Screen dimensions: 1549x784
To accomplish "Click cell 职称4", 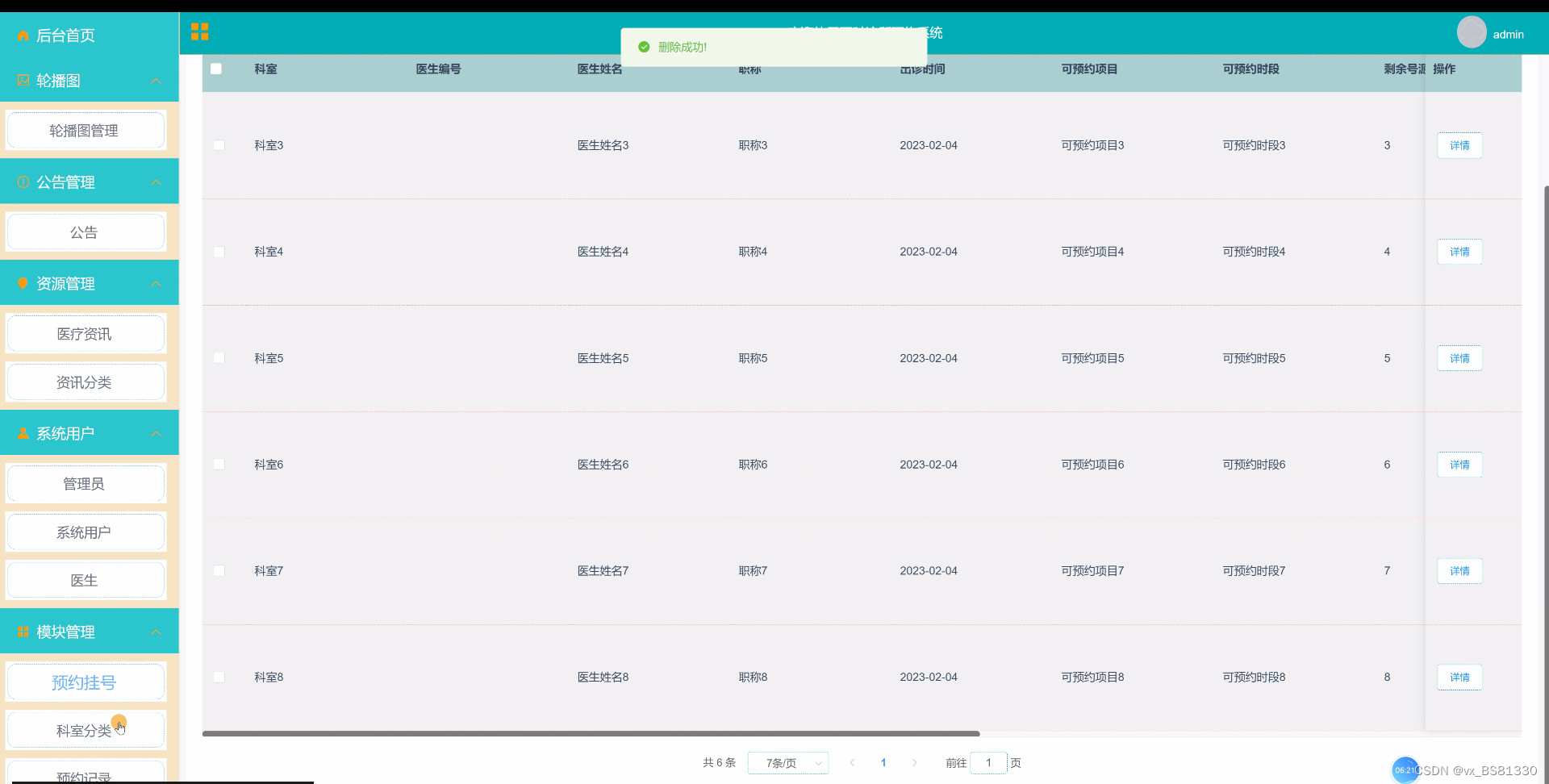I will (x=753, y=252).
